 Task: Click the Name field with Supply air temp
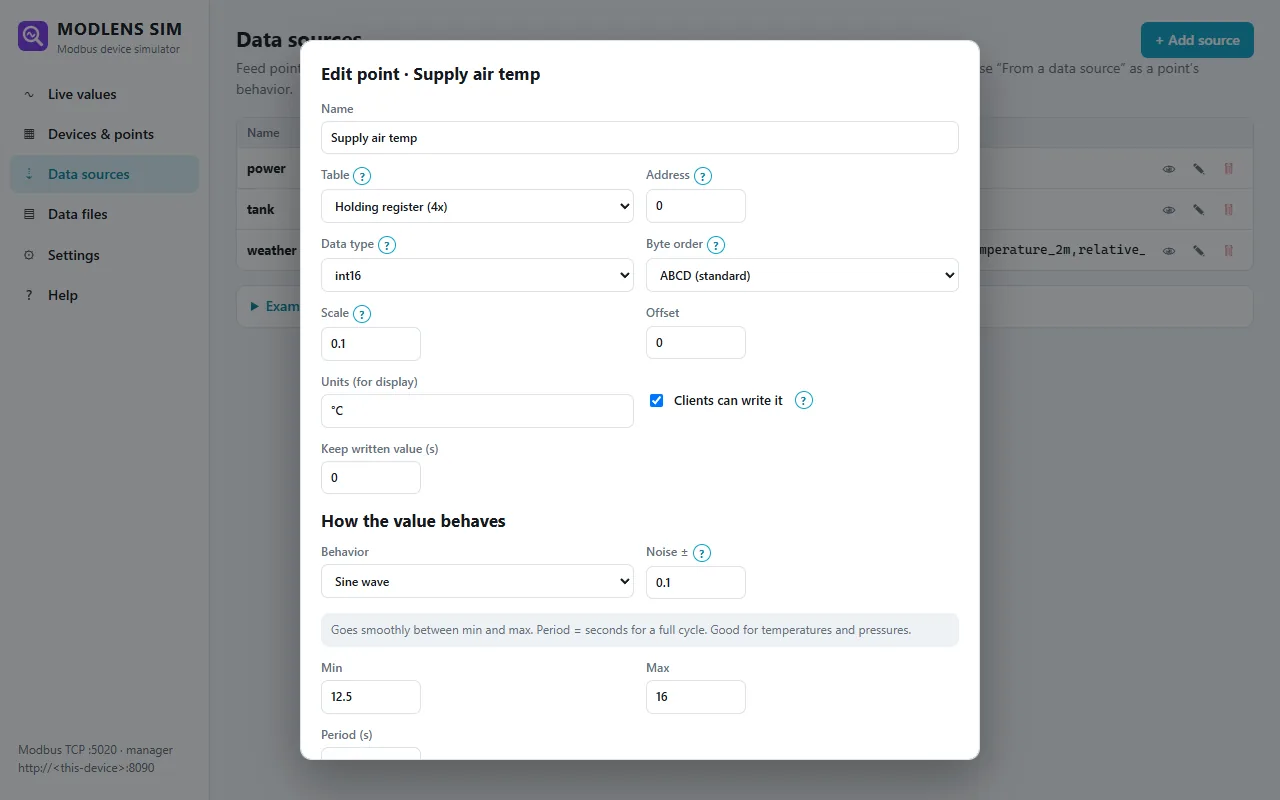pos(640,138)
